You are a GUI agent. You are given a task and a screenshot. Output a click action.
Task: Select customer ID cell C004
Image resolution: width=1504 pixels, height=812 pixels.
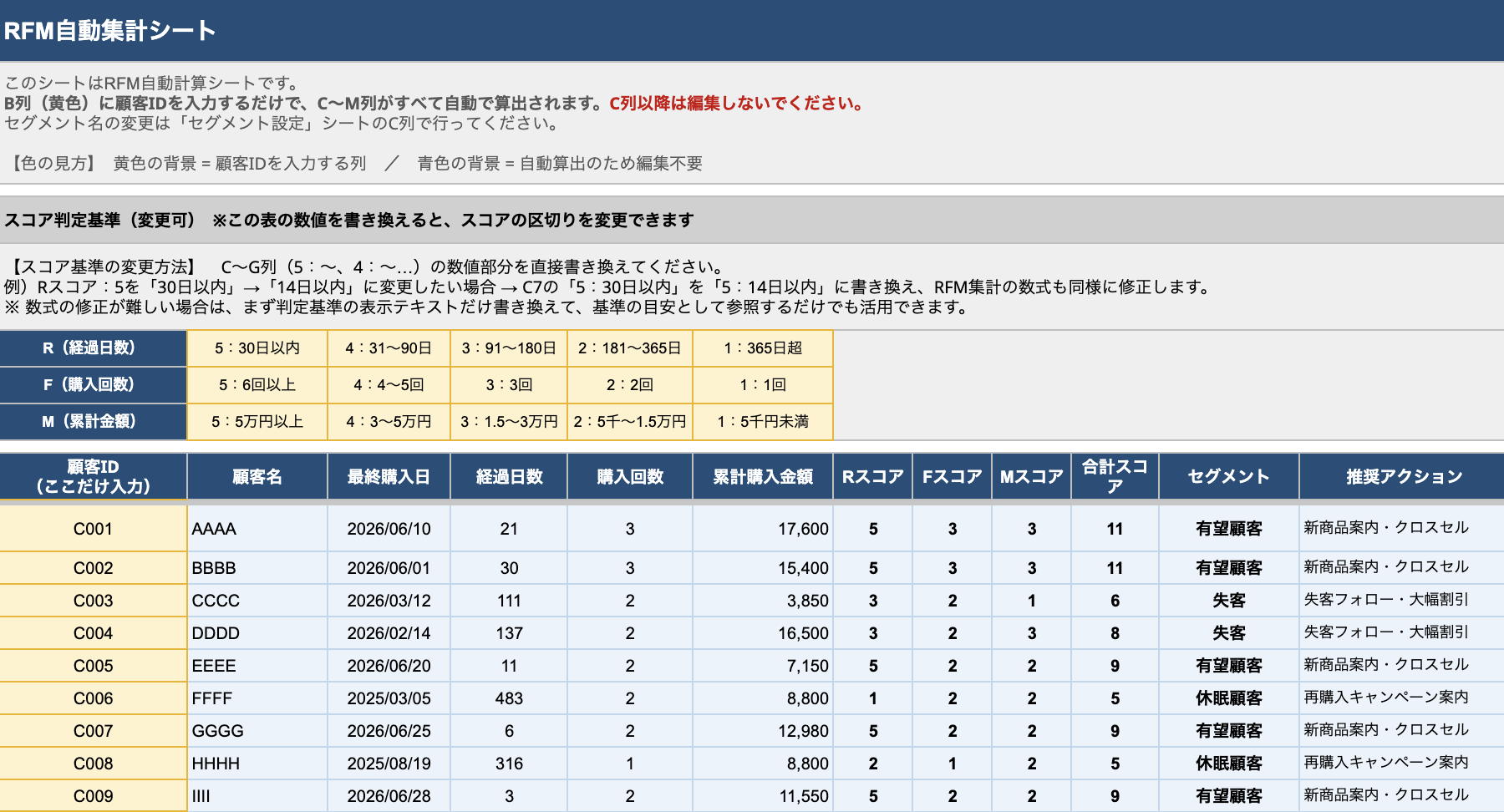coord(93,633)
